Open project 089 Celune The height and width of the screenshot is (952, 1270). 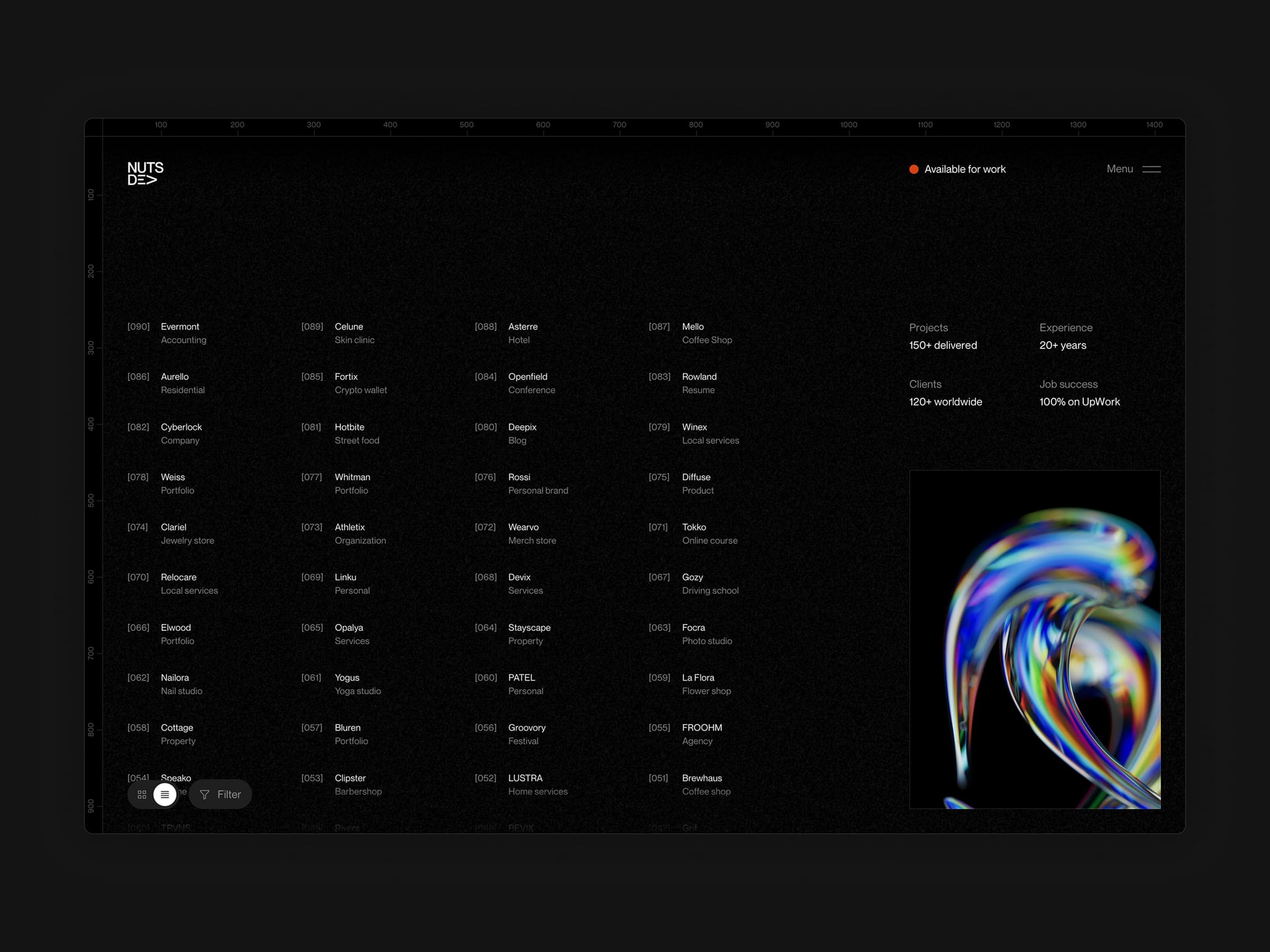click(338, 333)
